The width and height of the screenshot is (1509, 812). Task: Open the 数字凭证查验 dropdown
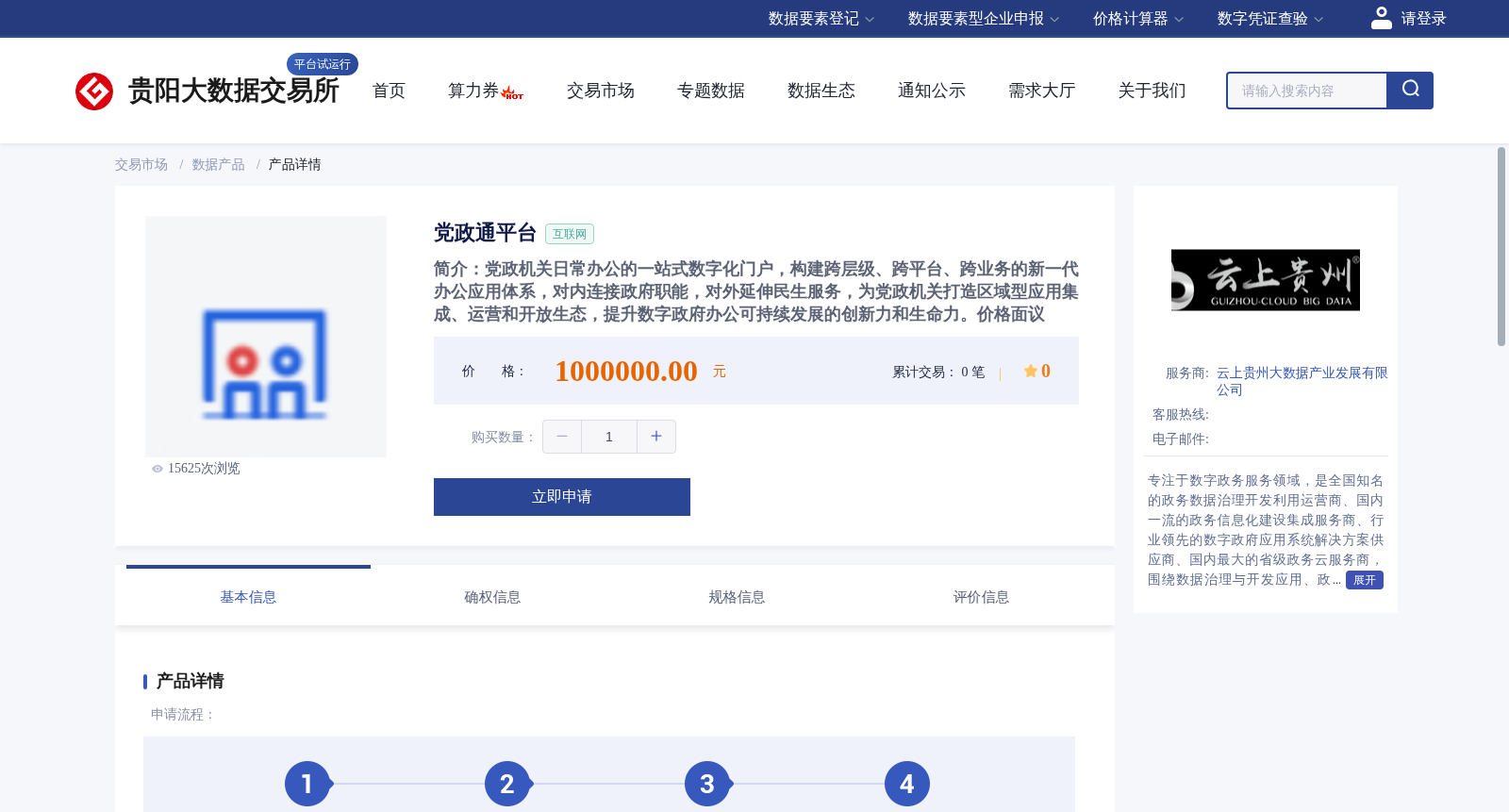[x=1270, y=19]
